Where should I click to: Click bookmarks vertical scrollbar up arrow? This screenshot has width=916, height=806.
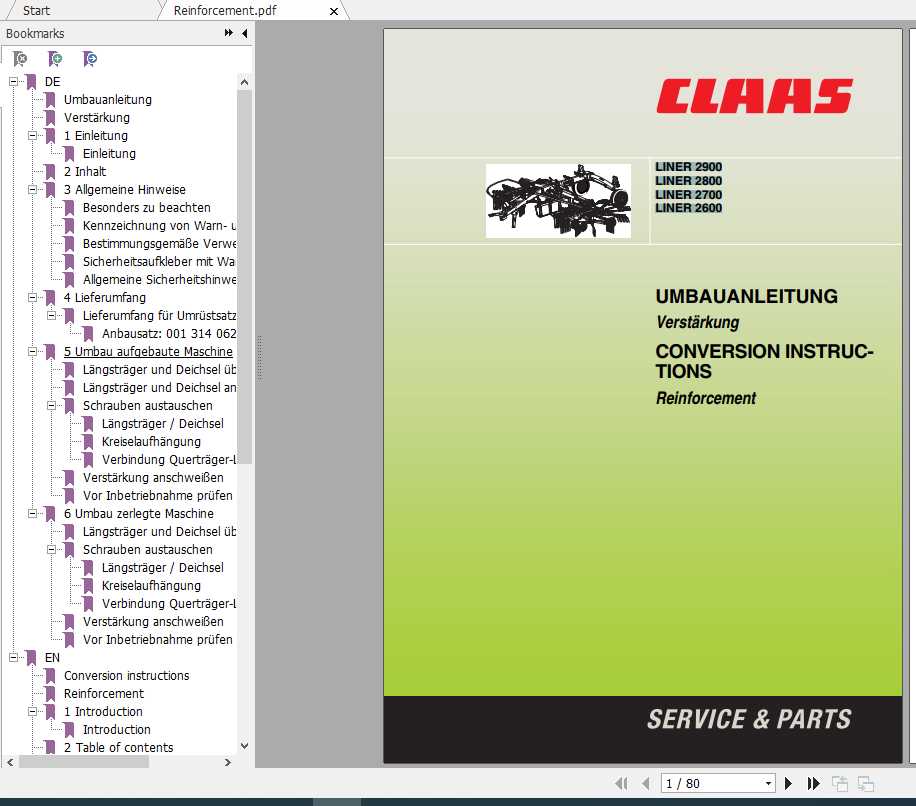(244, 82)
